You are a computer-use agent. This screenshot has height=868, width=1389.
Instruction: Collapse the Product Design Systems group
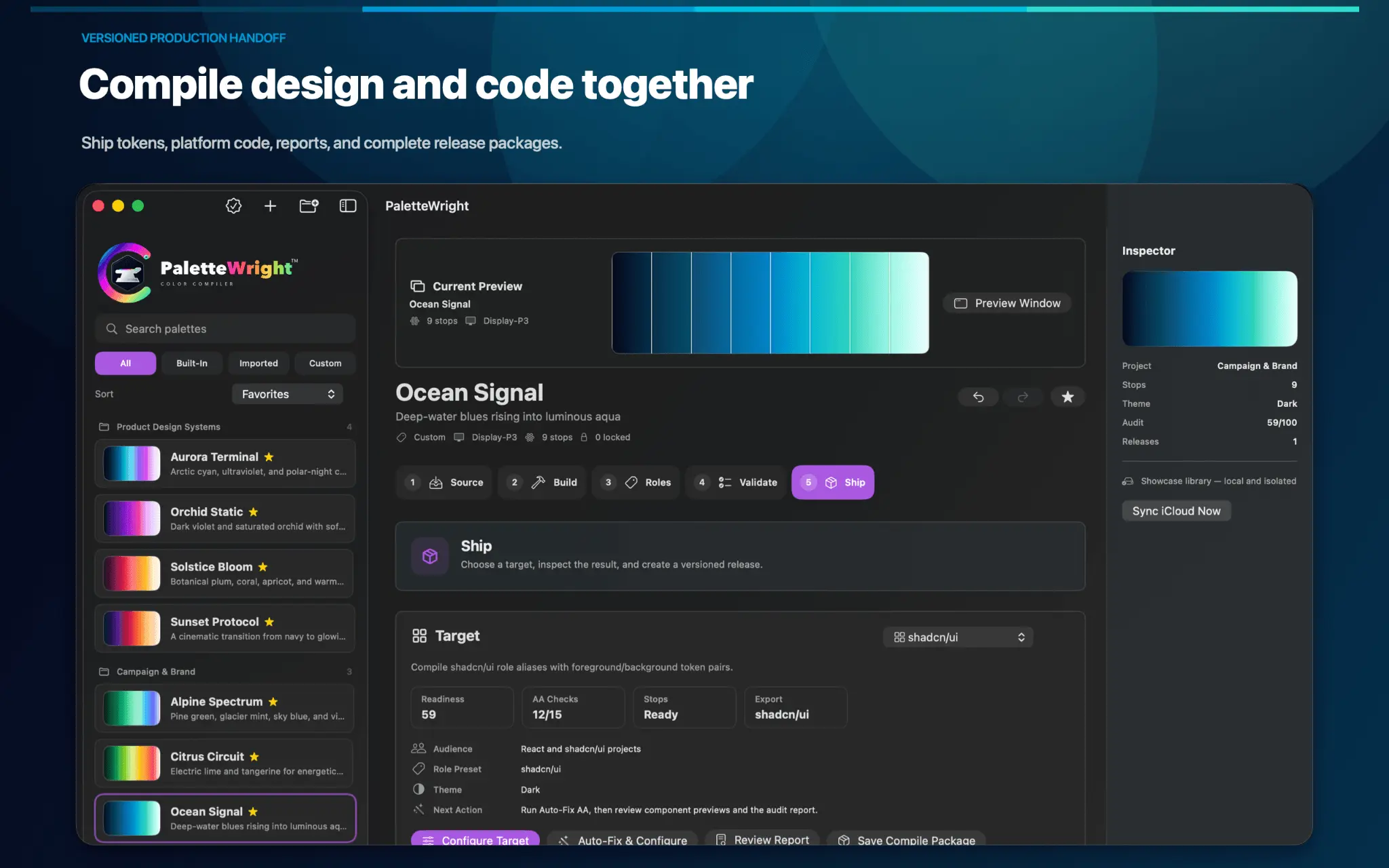[225, 427]
